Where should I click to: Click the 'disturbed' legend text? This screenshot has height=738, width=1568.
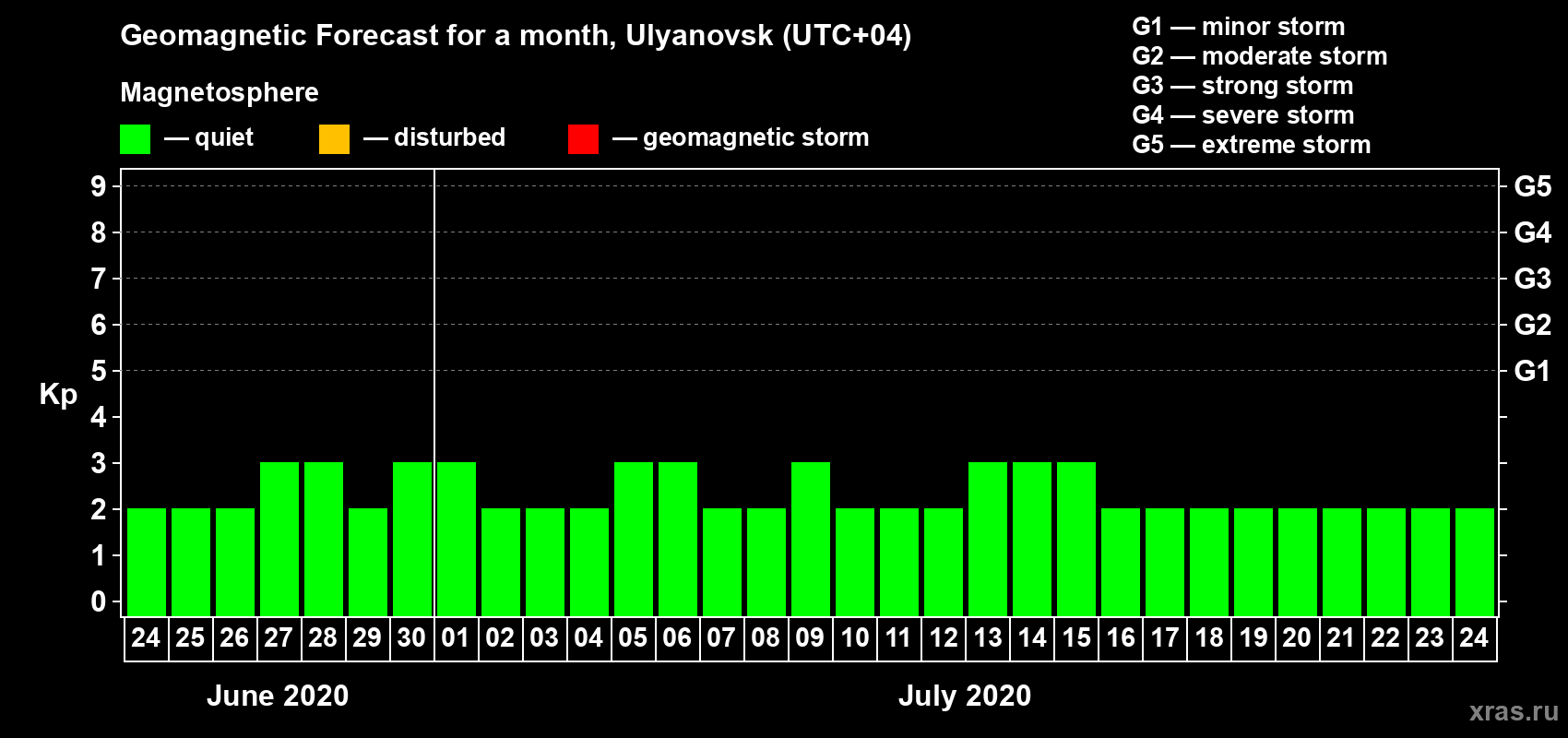(449, 137)
